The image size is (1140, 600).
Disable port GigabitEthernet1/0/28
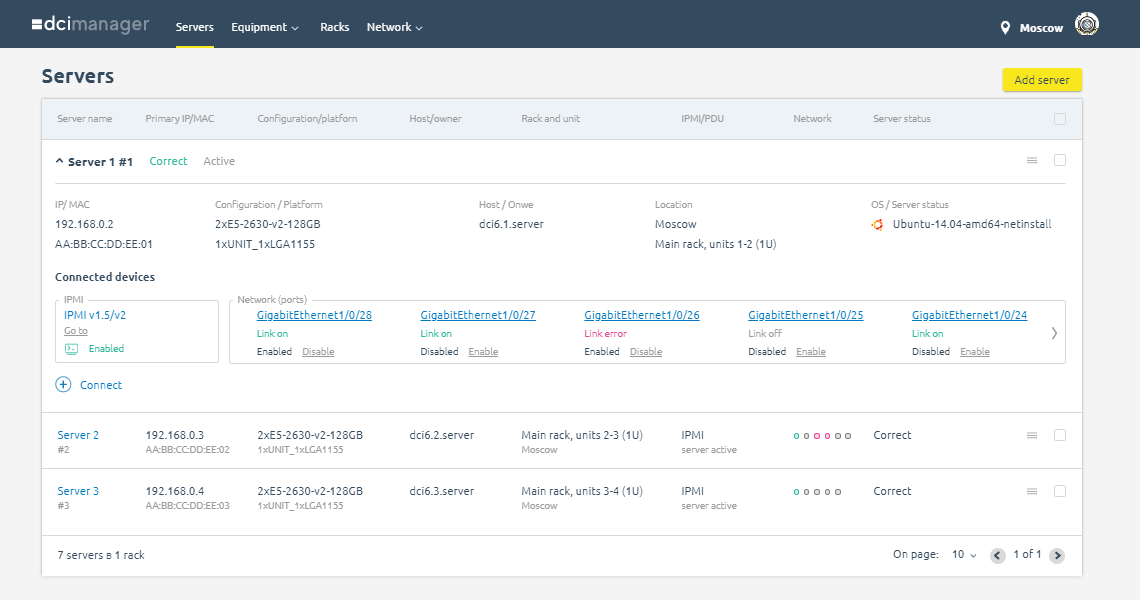[318, 352]
